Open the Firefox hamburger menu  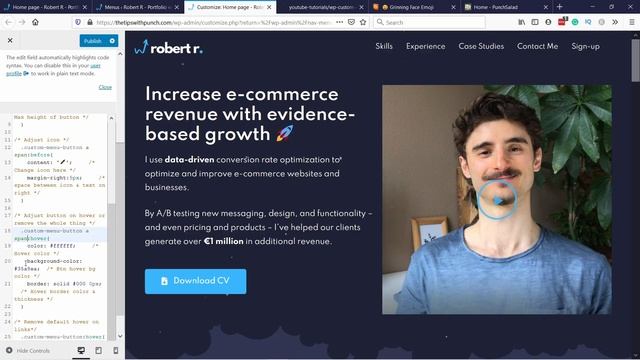pyautogui.click(x=631, y=22)
